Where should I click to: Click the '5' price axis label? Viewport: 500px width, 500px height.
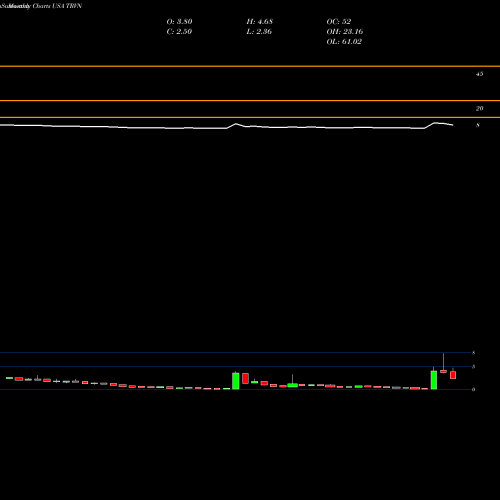(473, 367)
